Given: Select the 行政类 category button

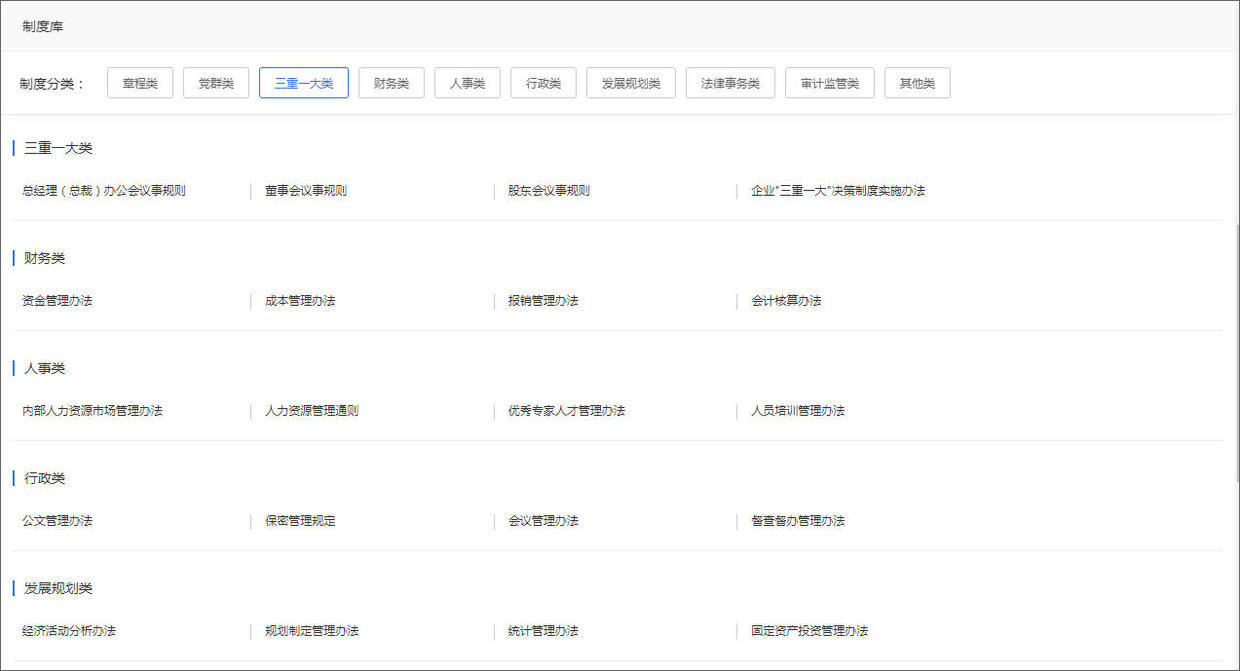Looking at the screenshot, I should pyautogui.click(x=543, y=83).
